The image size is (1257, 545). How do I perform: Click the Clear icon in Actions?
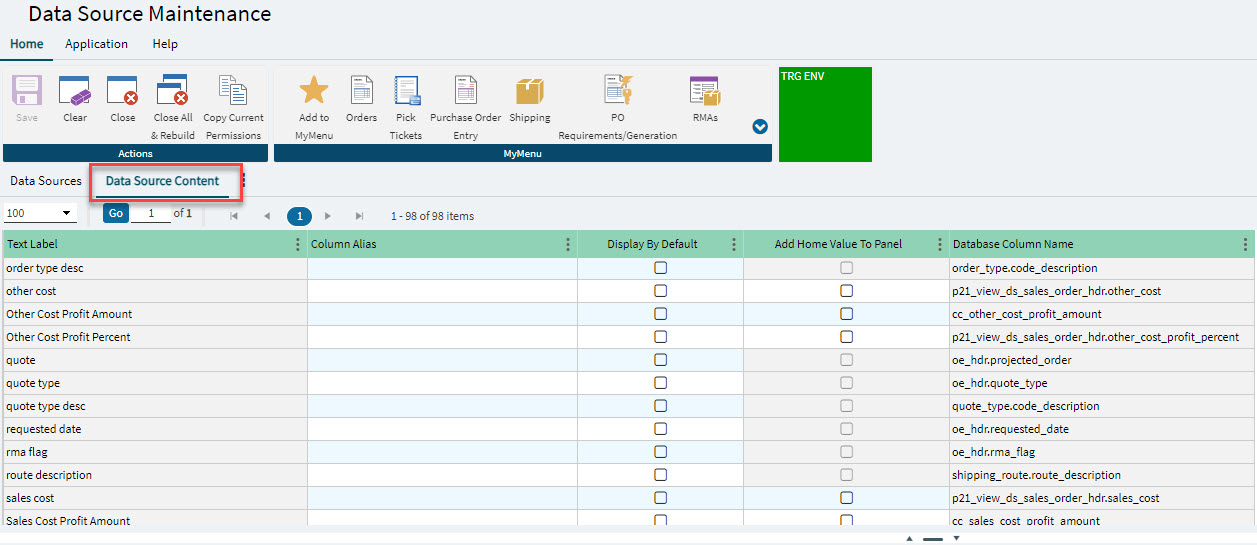(75, 92)
